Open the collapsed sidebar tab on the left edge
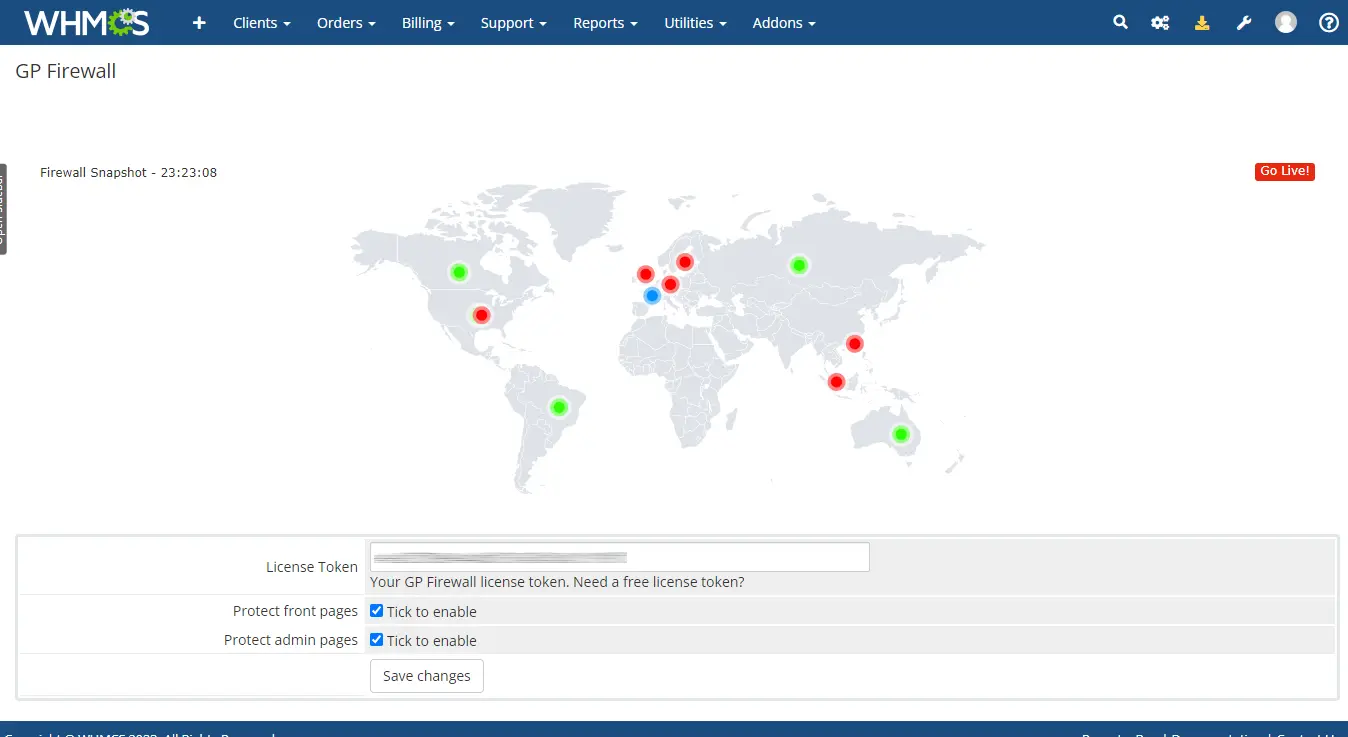Viewport: 1348px width, 737px height. [x=3, y=209]
